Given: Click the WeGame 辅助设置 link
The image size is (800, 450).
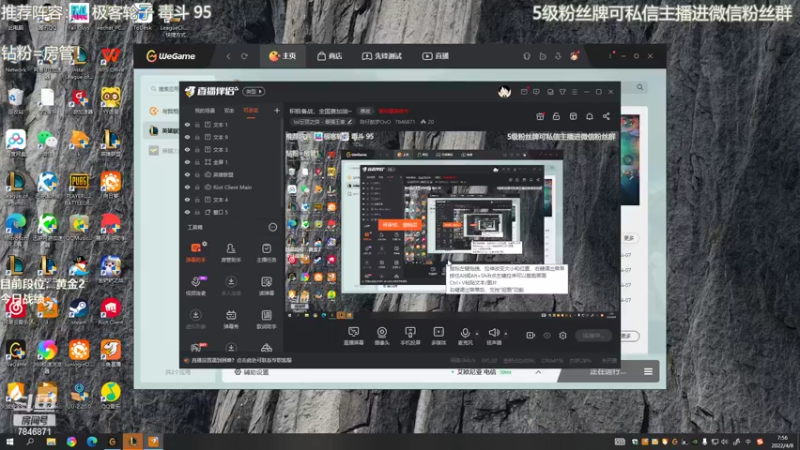Looking at the screenshot, I should point(252,372).
